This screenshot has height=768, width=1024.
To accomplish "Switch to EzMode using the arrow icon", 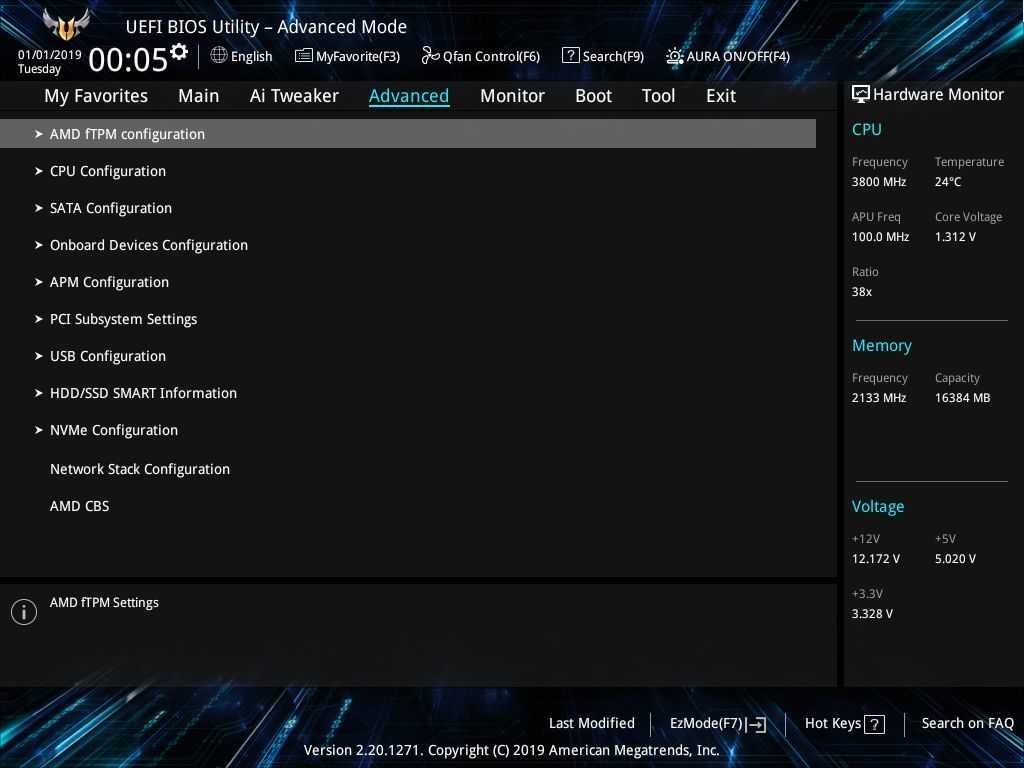I will tap(756, 725).
